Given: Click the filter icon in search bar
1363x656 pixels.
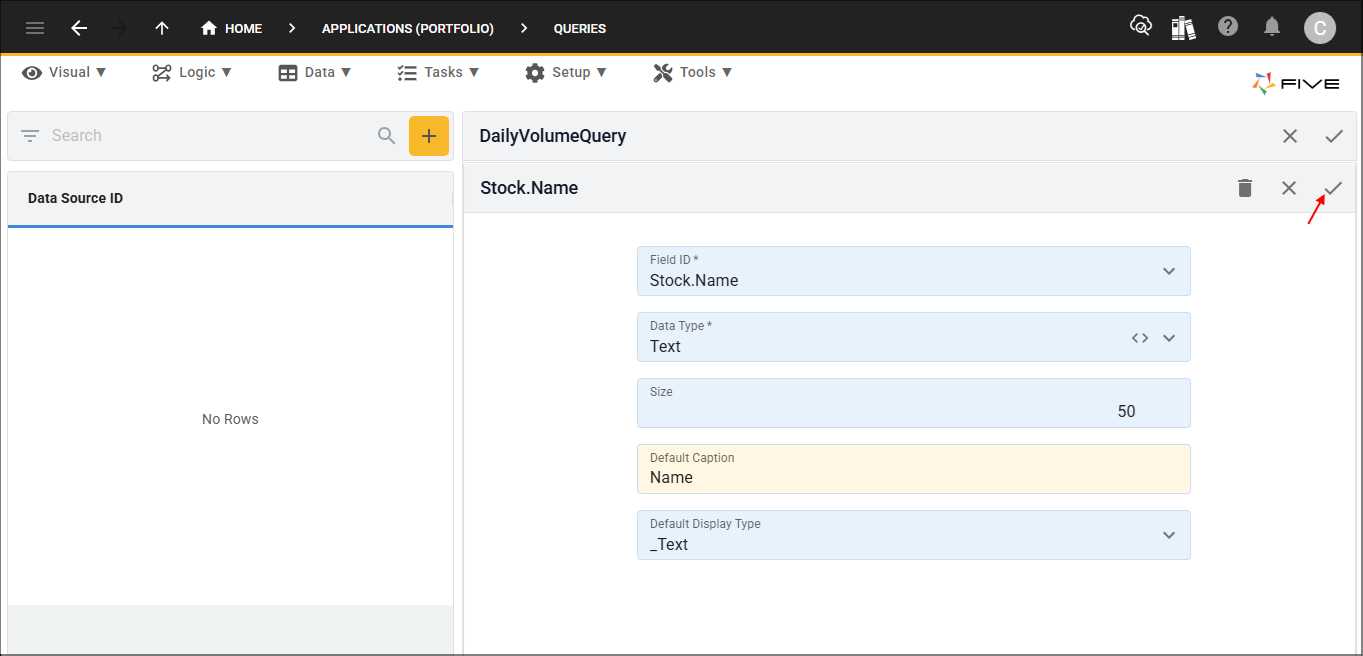Looking at the screenshot, I should pos(30,136).
